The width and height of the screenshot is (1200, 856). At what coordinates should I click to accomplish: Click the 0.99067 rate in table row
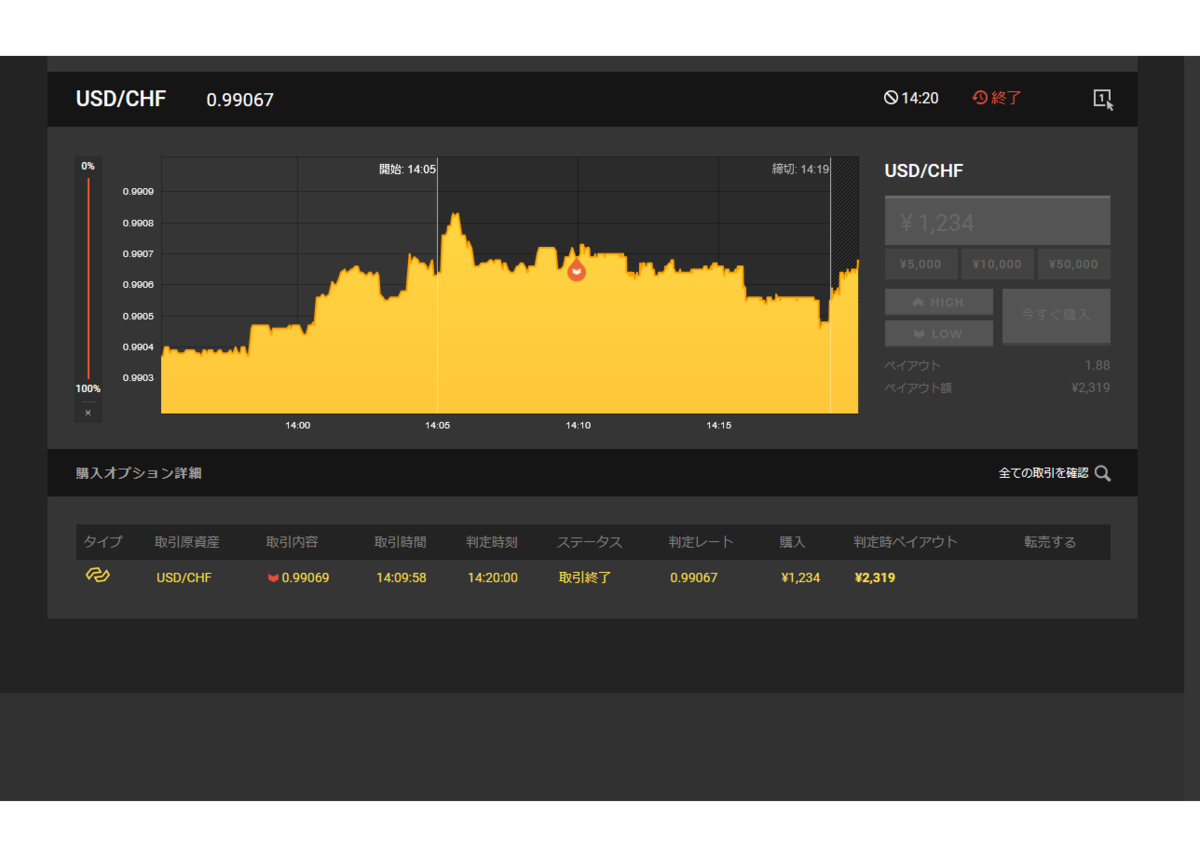point(694,577)
